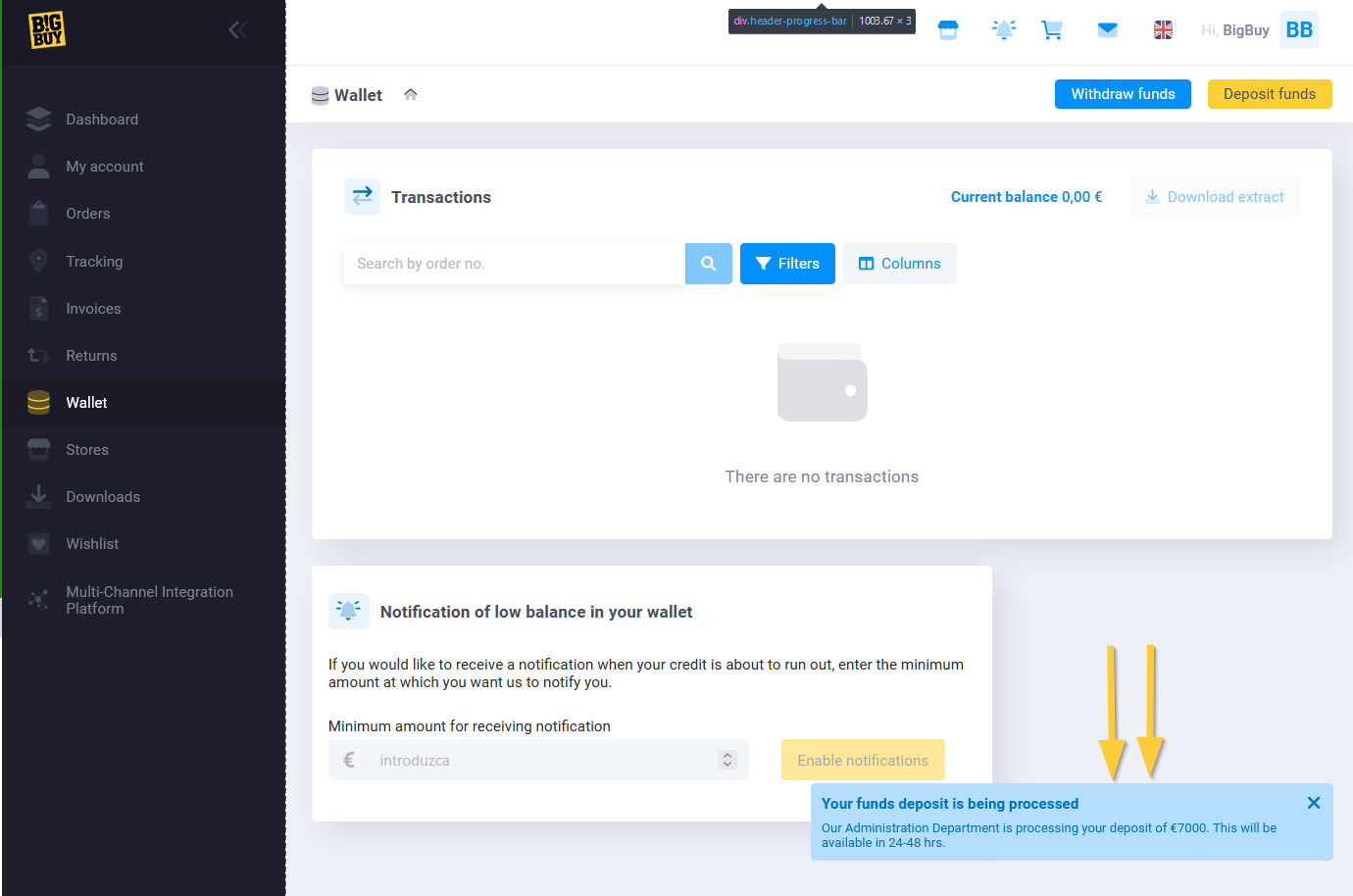Screen dimensions: 1353x896
Task: Open the language flag selector
Action: click(x=1163, y=30)
